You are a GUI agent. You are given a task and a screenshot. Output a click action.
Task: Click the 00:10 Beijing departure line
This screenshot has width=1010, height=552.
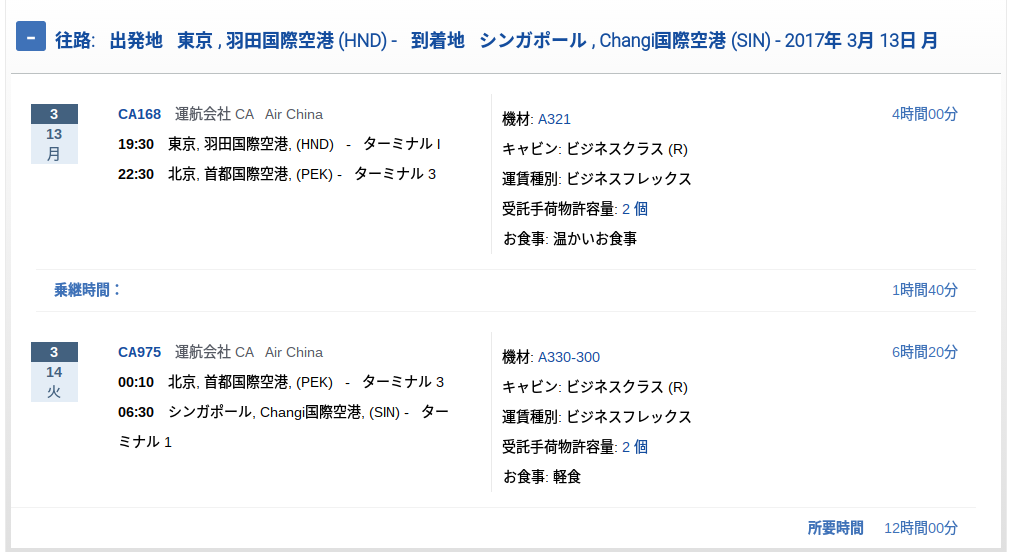click(281, 382)
